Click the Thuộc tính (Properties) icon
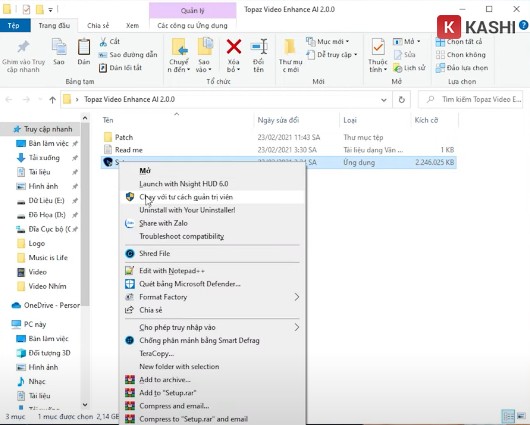This screenshot has height=425, width=530. tap(378, 47)
